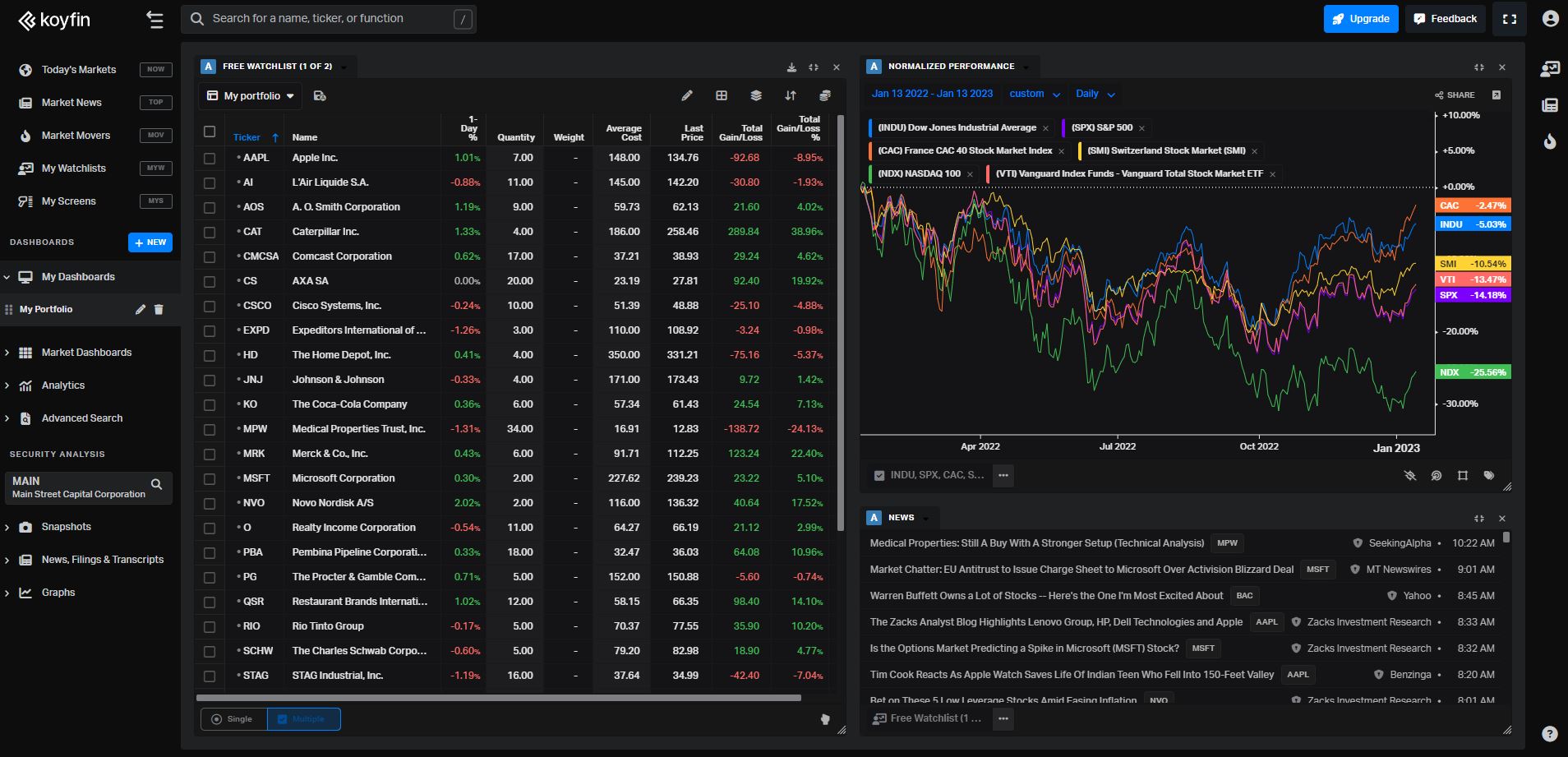
Task: Check the AAPL row checkbox
Action: pyautogui.click(x=210, y=158)
